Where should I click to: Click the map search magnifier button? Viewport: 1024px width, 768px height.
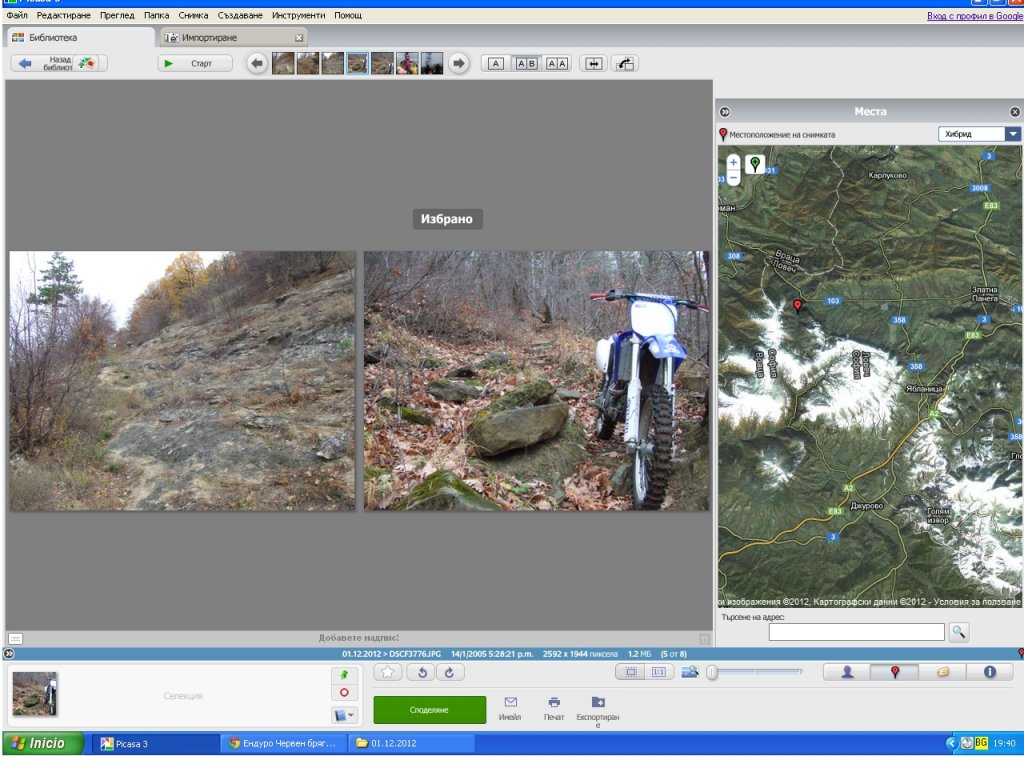click(958, 632)
